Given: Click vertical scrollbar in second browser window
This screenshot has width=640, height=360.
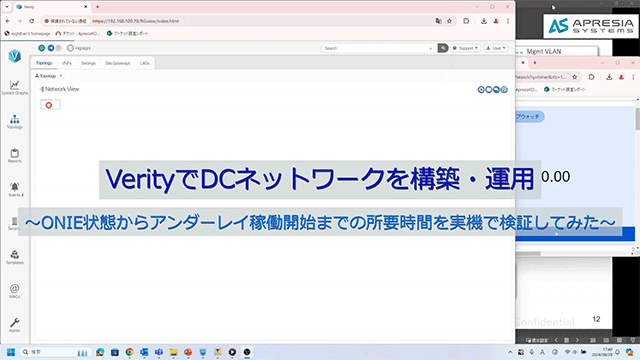Looking at the screenshot, I should (x=637, y=119).
